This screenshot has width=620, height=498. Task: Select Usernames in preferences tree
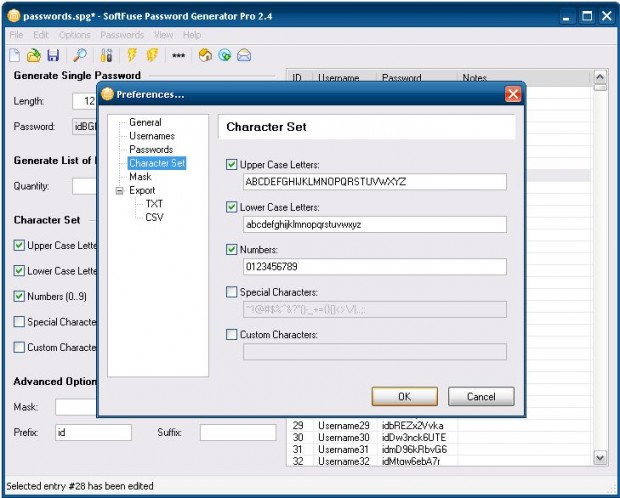click(x=152, y=136)
